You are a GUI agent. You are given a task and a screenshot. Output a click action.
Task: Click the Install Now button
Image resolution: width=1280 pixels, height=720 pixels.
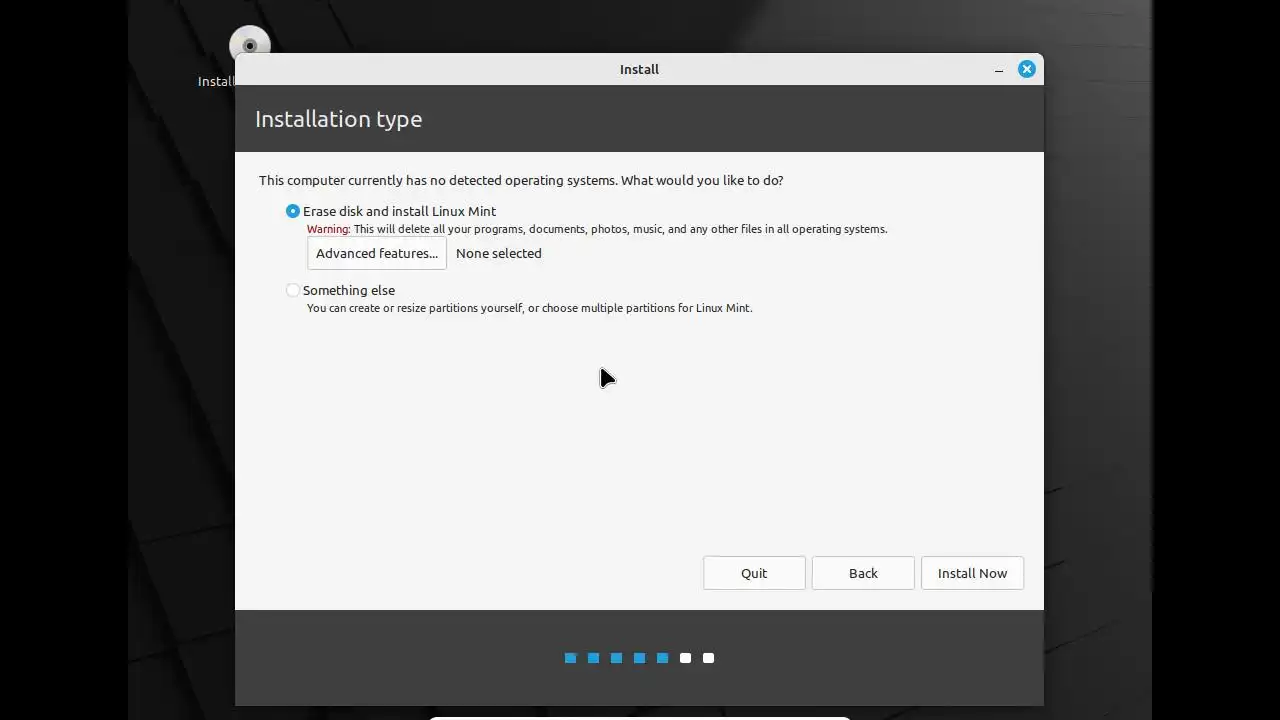[x=972, y=573]
